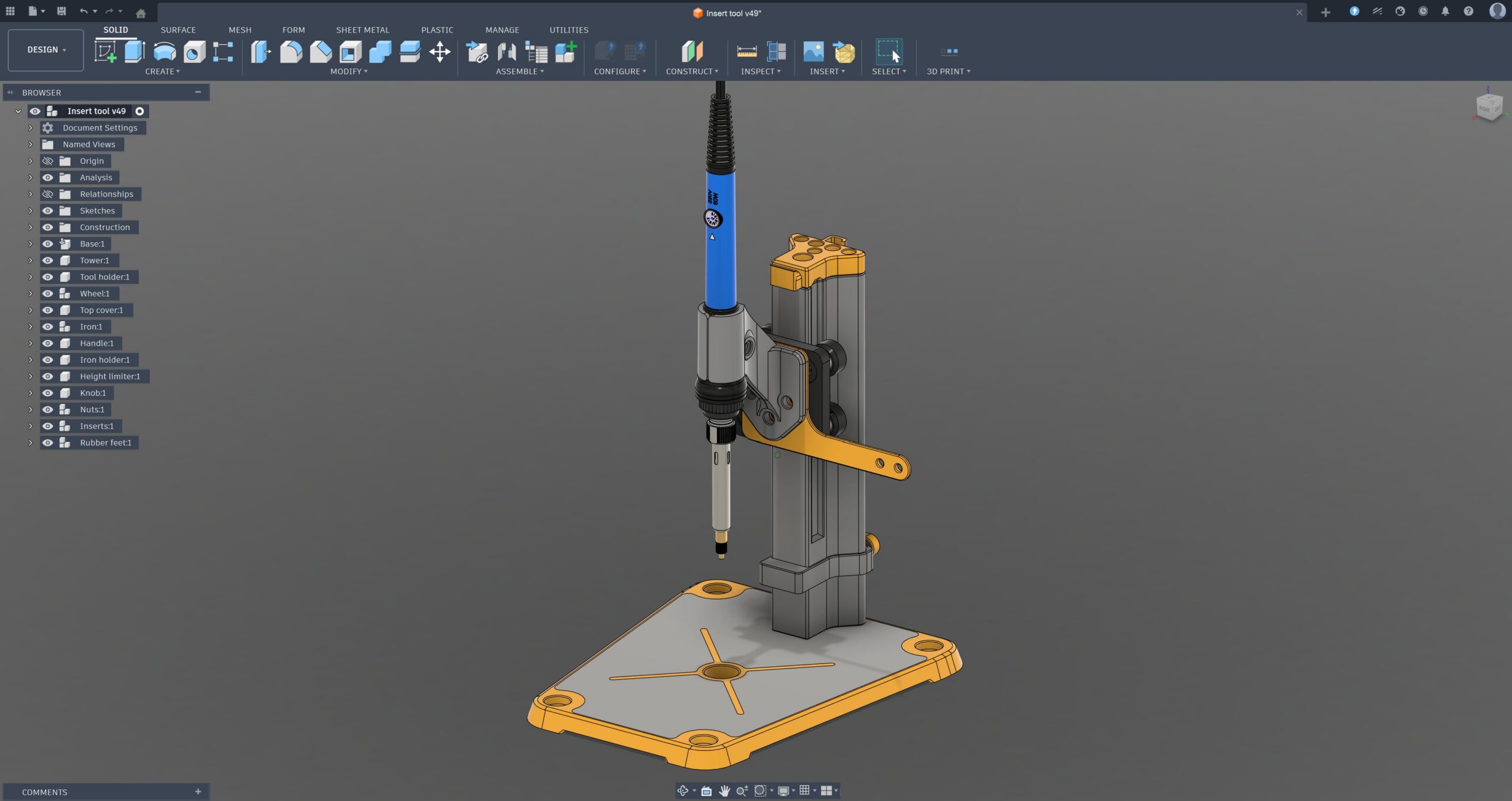Open the MODIFY dropdown menu
The width and height of the screenshot is (1512, 801).
[x=349, y=71]
